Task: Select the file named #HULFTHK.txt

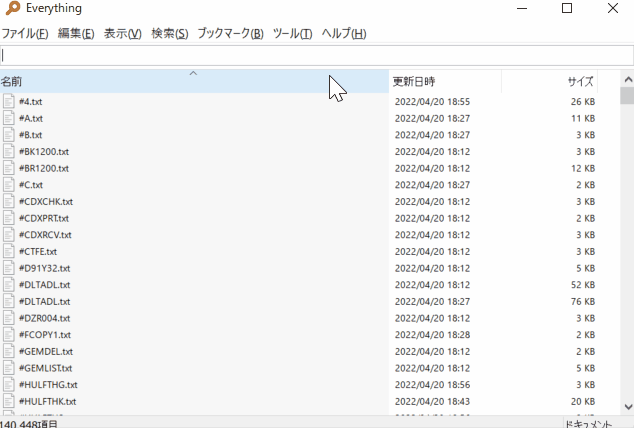Action: tap(48, 401)
